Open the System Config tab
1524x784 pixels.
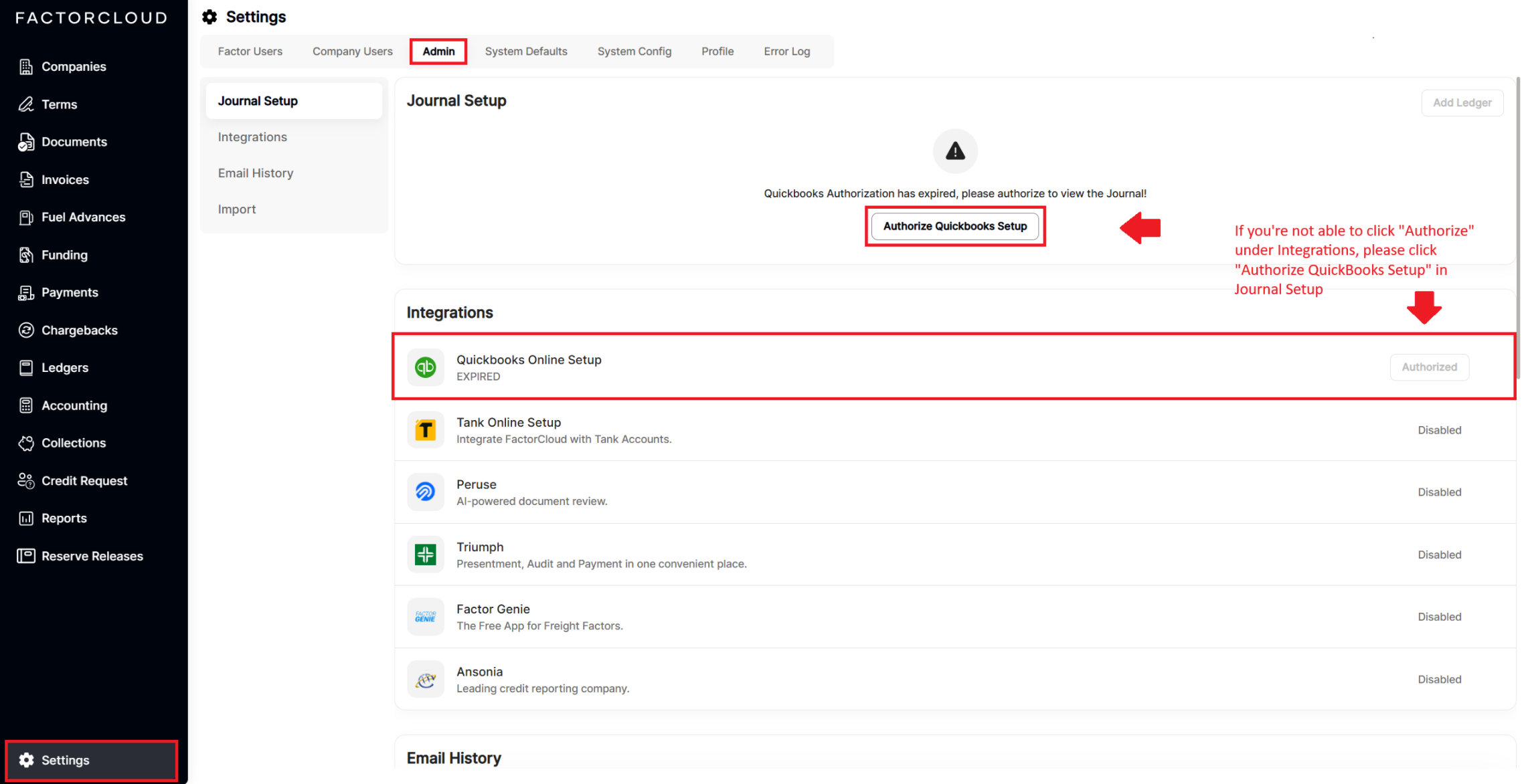pyautogui.click(x=634, y=52)
